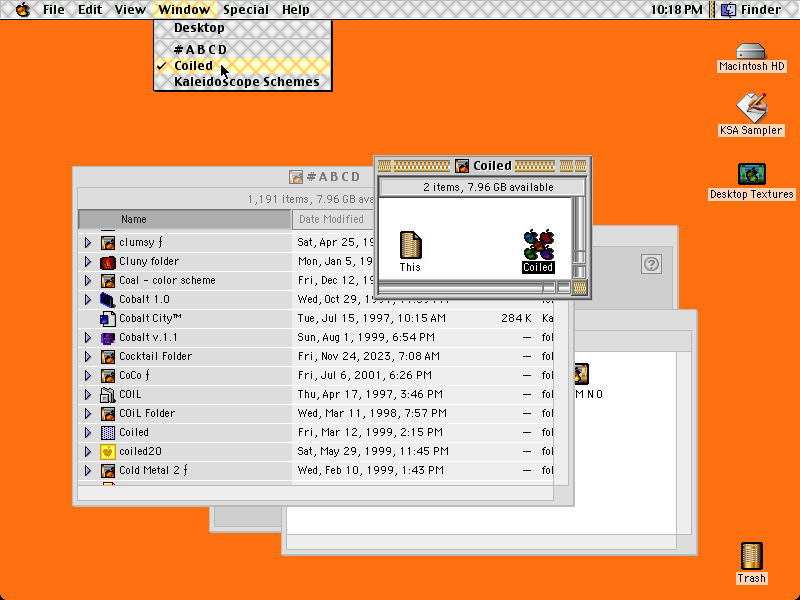Click the Coiled folder icon in list
800x600 pixels.
(108, 433)
